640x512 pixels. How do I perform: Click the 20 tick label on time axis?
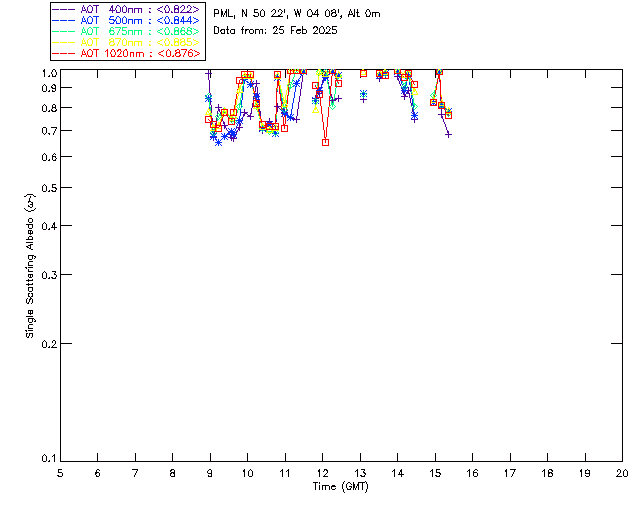(622, 472)
